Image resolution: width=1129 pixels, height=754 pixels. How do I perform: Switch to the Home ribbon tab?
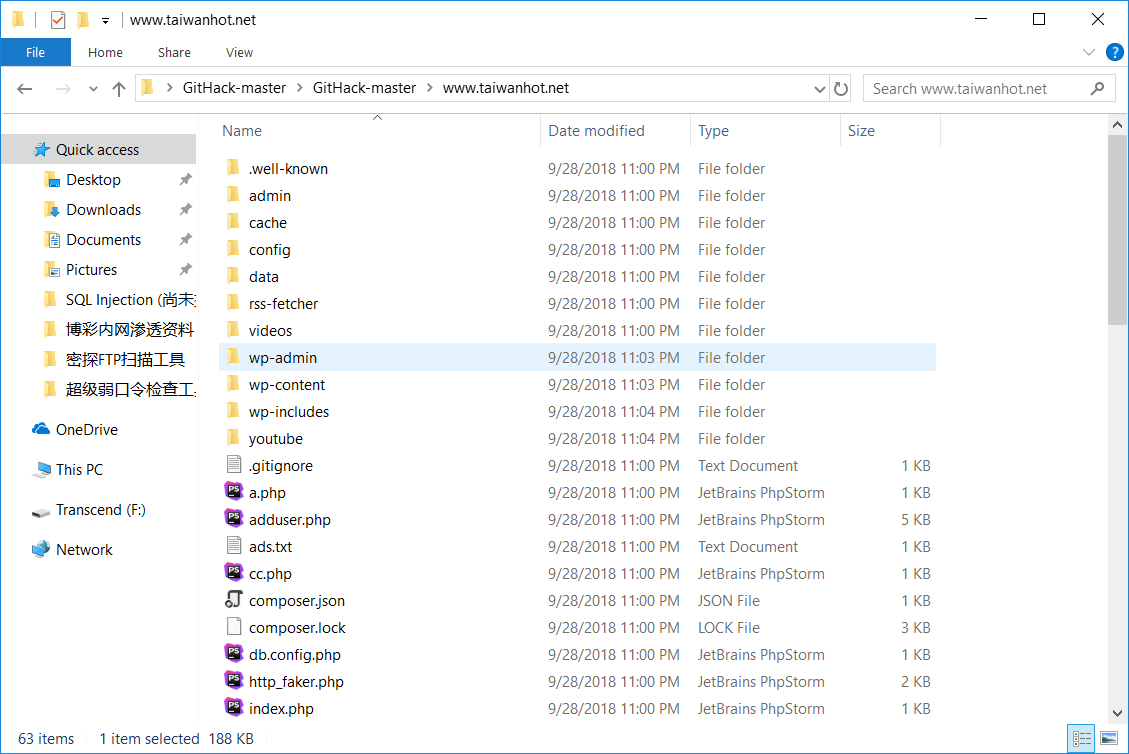tap(105, 53)
